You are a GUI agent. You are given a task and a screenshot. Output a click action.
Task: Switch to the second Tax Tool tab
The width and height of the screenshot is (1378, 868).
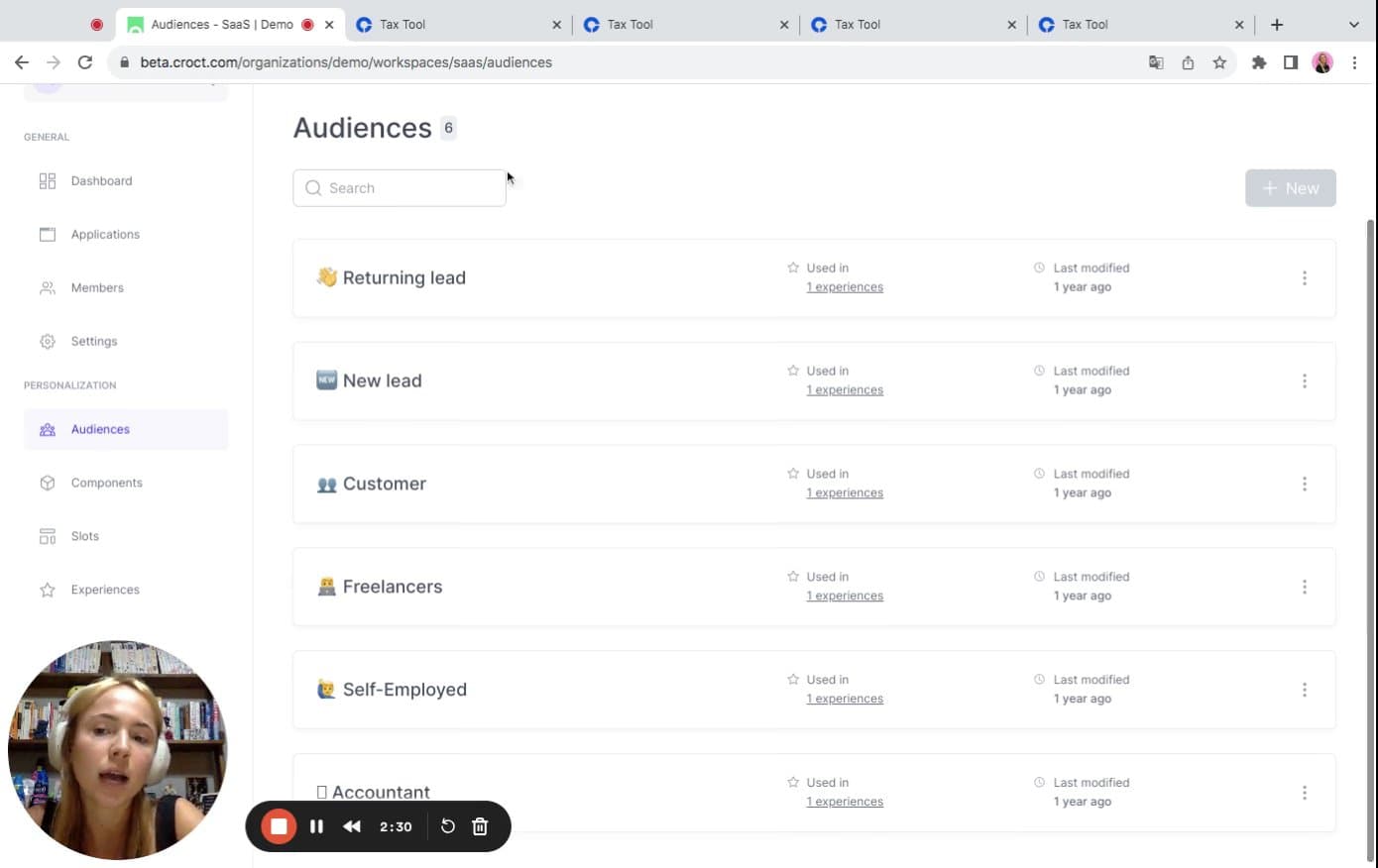(x=630, y=25)
